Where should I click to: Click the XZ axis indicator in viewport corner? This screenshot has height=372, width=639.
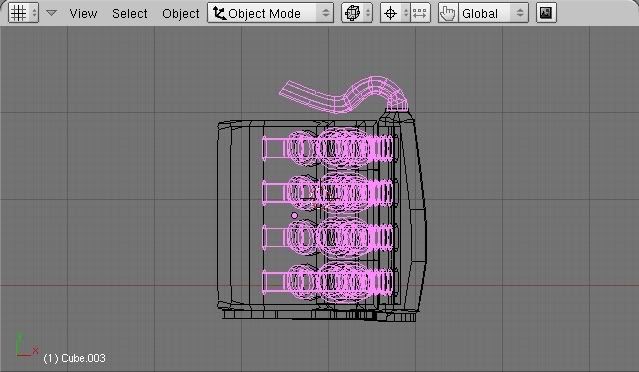click(26, 346)
